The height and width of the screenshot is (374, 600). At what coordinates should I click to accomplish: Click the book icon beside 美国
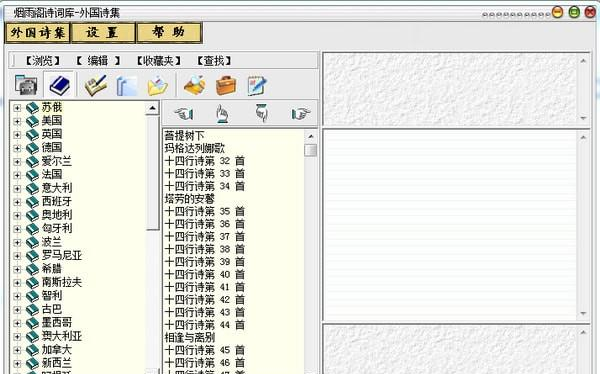(33, 121)
